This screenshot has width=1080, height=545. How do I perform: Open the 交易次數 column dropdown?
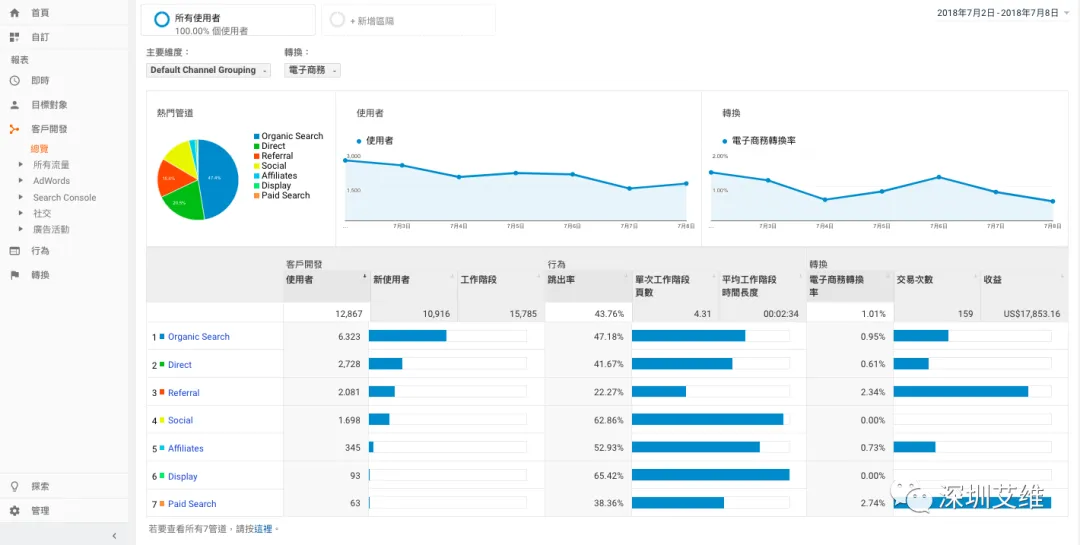[x=975, y=276]
